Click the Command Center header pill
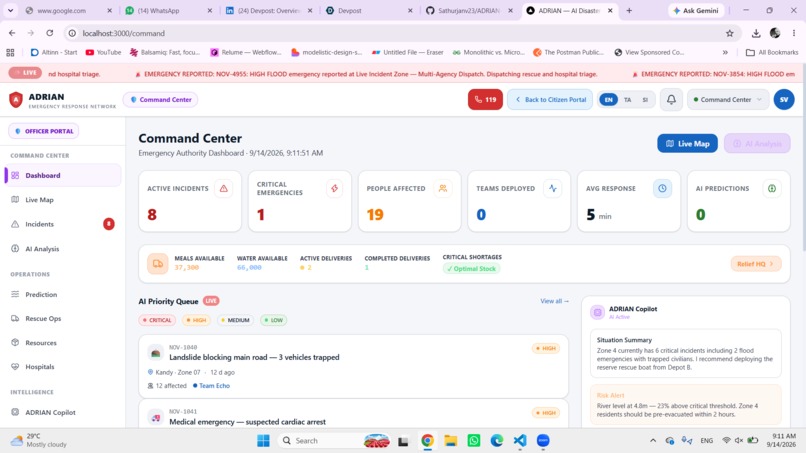The image size is (806, 453). (x=160, y=100)
